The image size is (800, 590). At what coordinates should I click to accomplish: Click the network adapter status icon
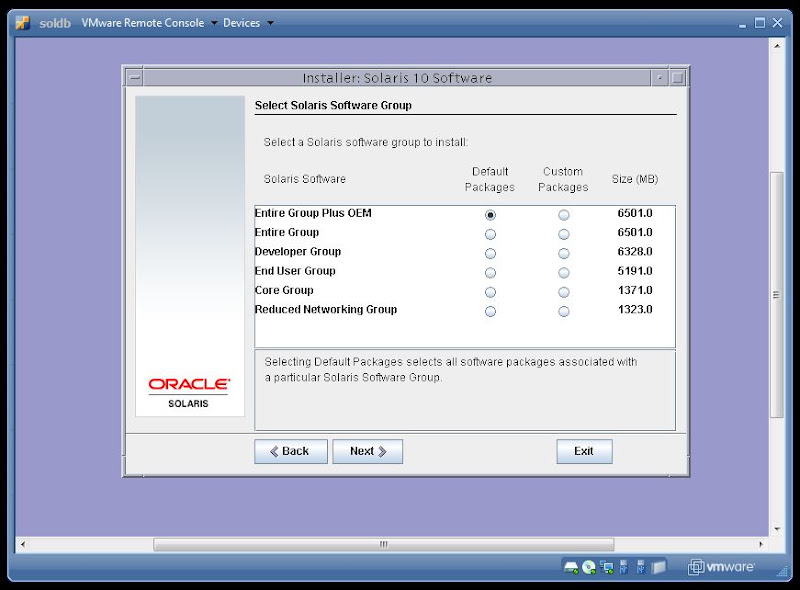coord(607,568)
